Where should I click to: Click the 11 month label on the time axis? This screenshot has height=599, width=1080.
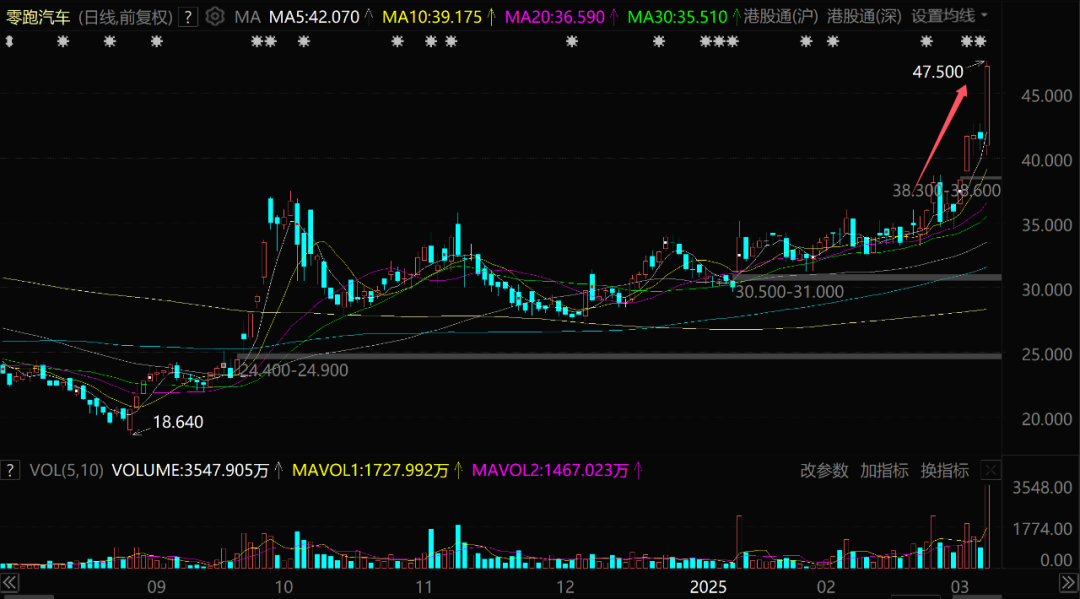(424, 587)
